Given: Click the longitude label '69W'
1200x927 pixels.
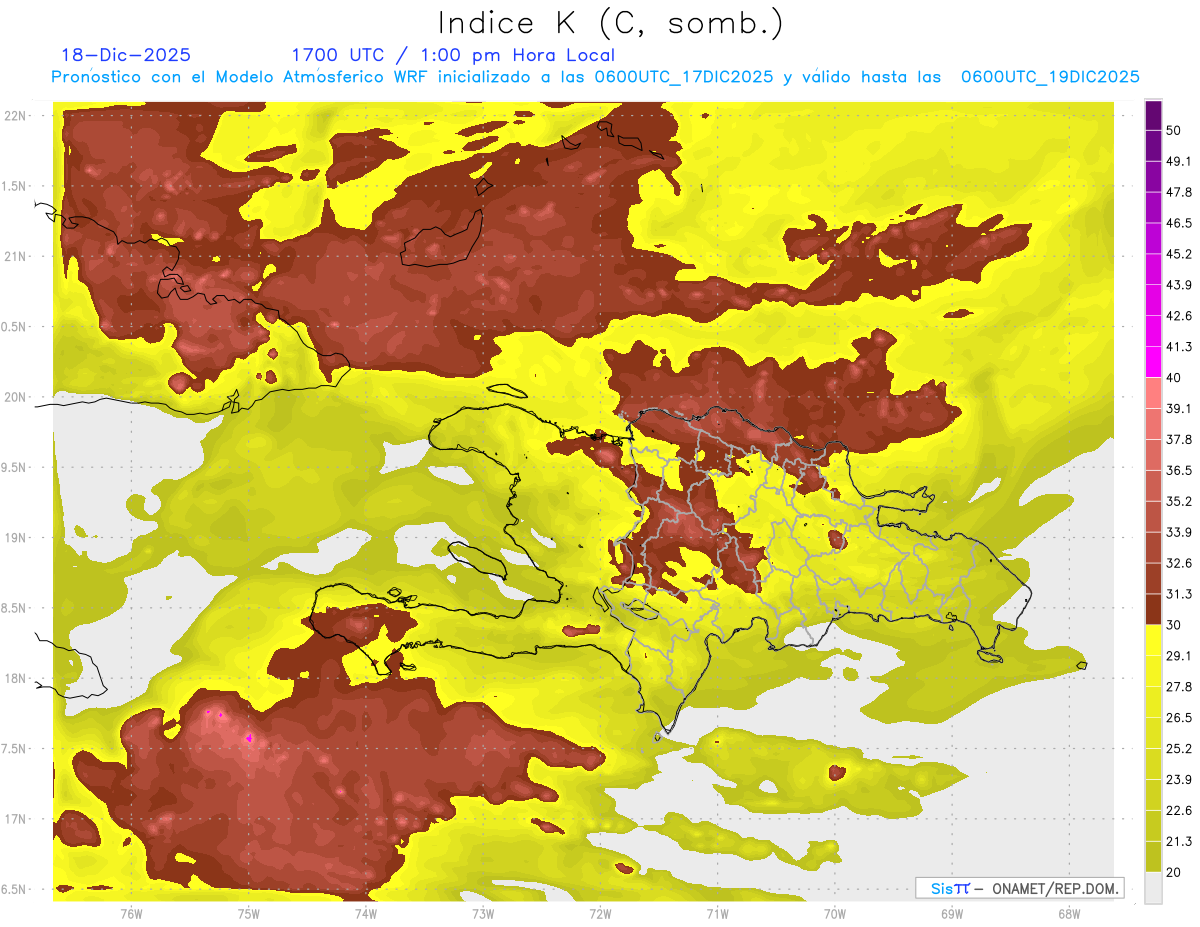Looking at the screenshot, I should tap(951, 913).
